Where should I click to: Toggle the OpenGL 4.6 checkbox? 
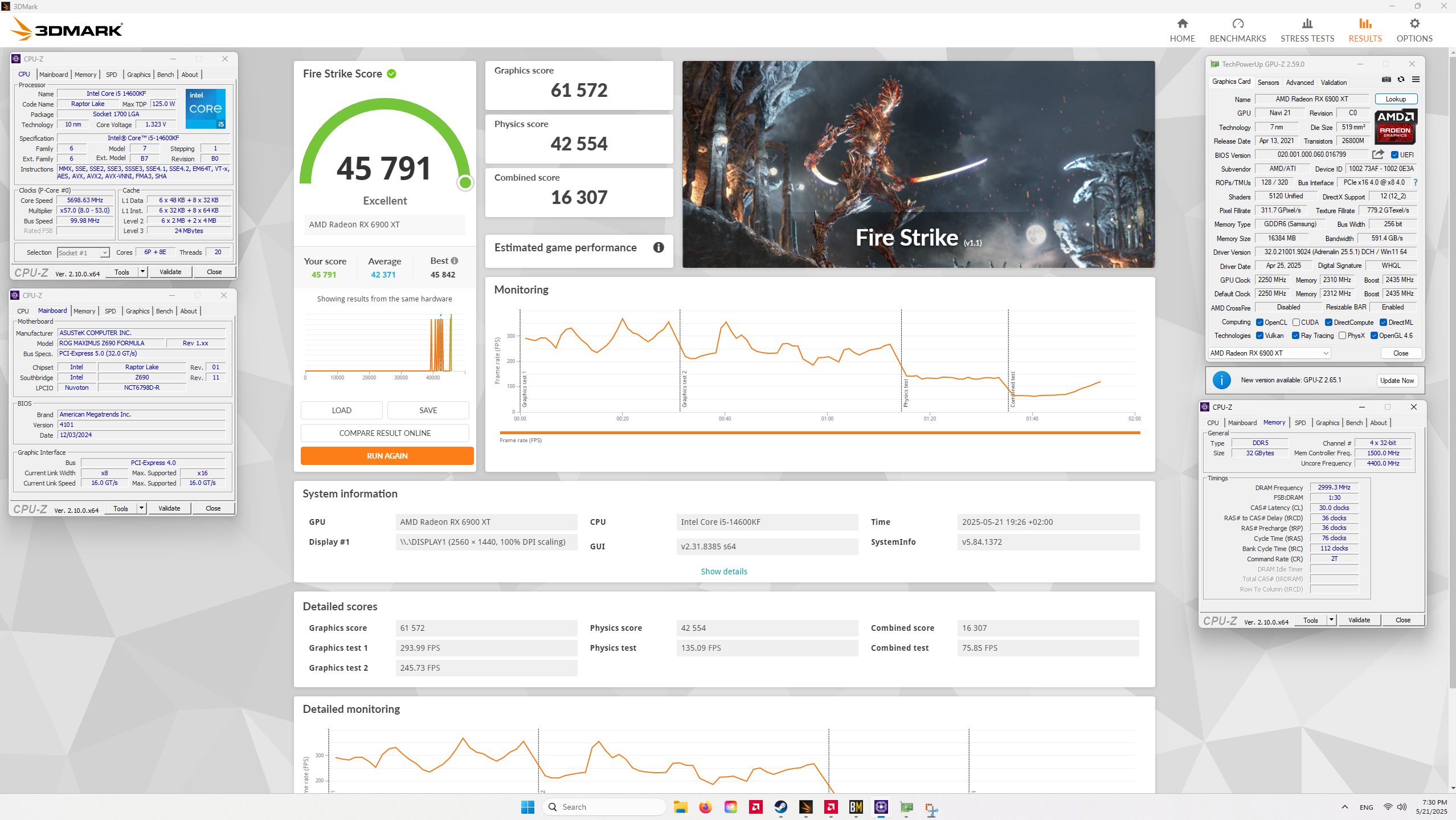1374,336
